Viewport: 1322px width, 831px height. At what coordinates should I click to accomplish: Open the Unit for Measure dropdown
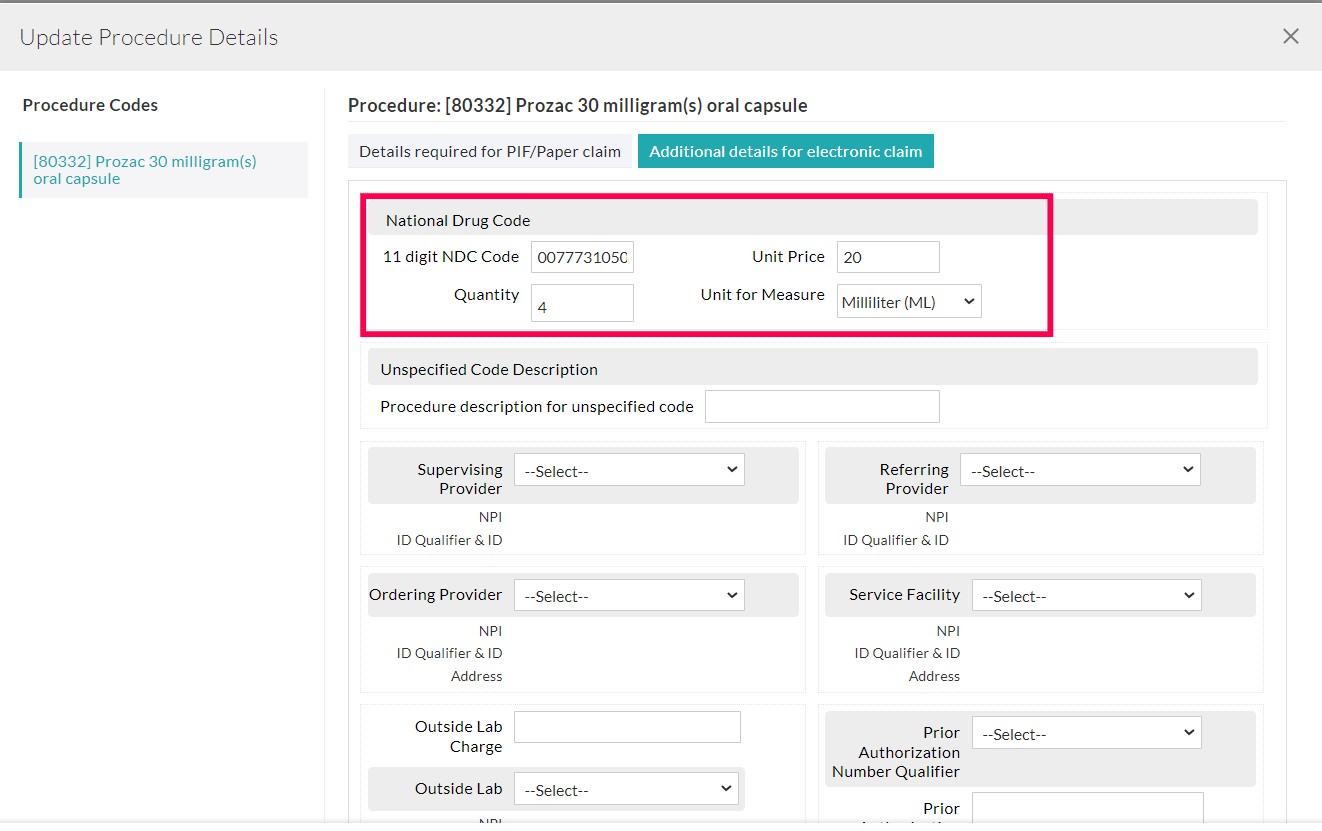coord(909,302)
